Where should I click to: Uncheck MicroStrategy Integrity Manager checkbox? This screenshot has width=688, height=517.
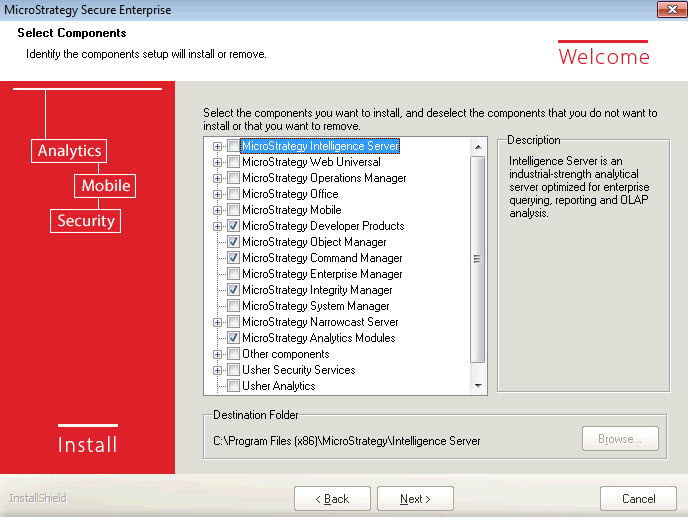[233, 290]
